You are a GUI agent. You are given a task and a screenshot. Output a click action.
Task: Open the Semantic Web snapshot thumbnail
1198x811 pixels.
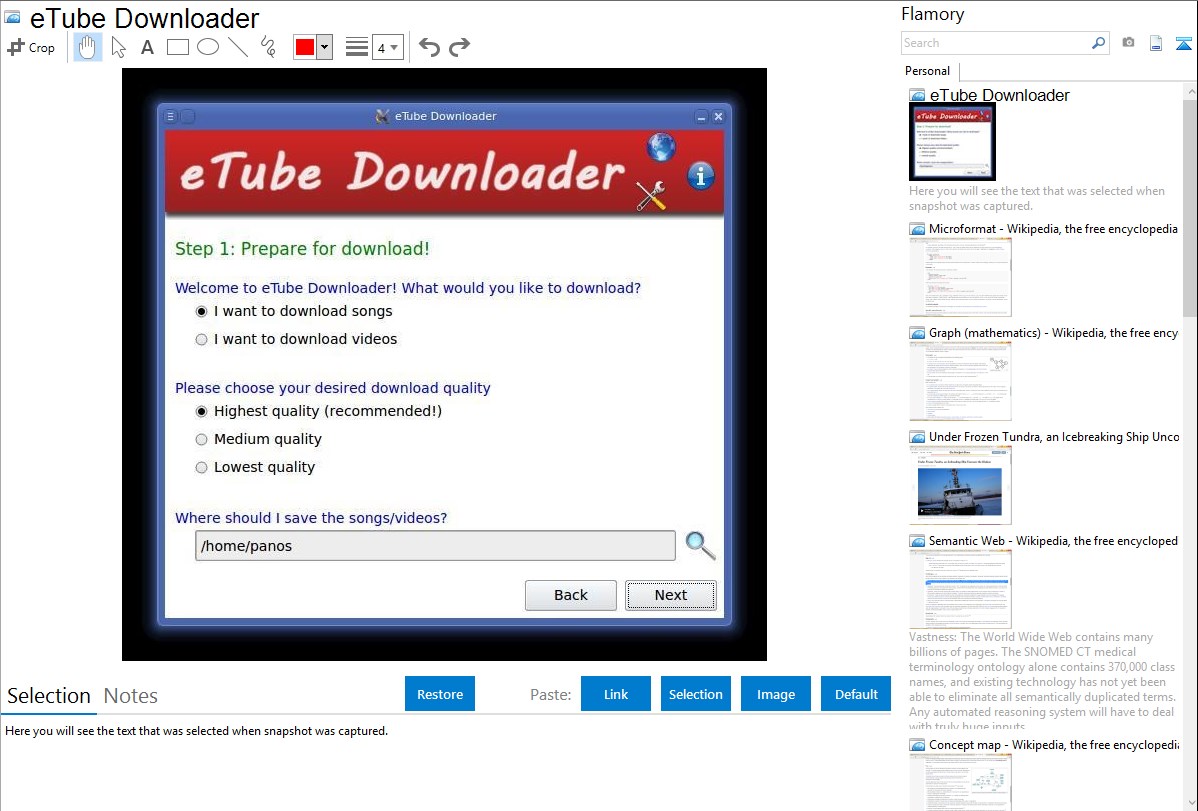tap(960, 589)
